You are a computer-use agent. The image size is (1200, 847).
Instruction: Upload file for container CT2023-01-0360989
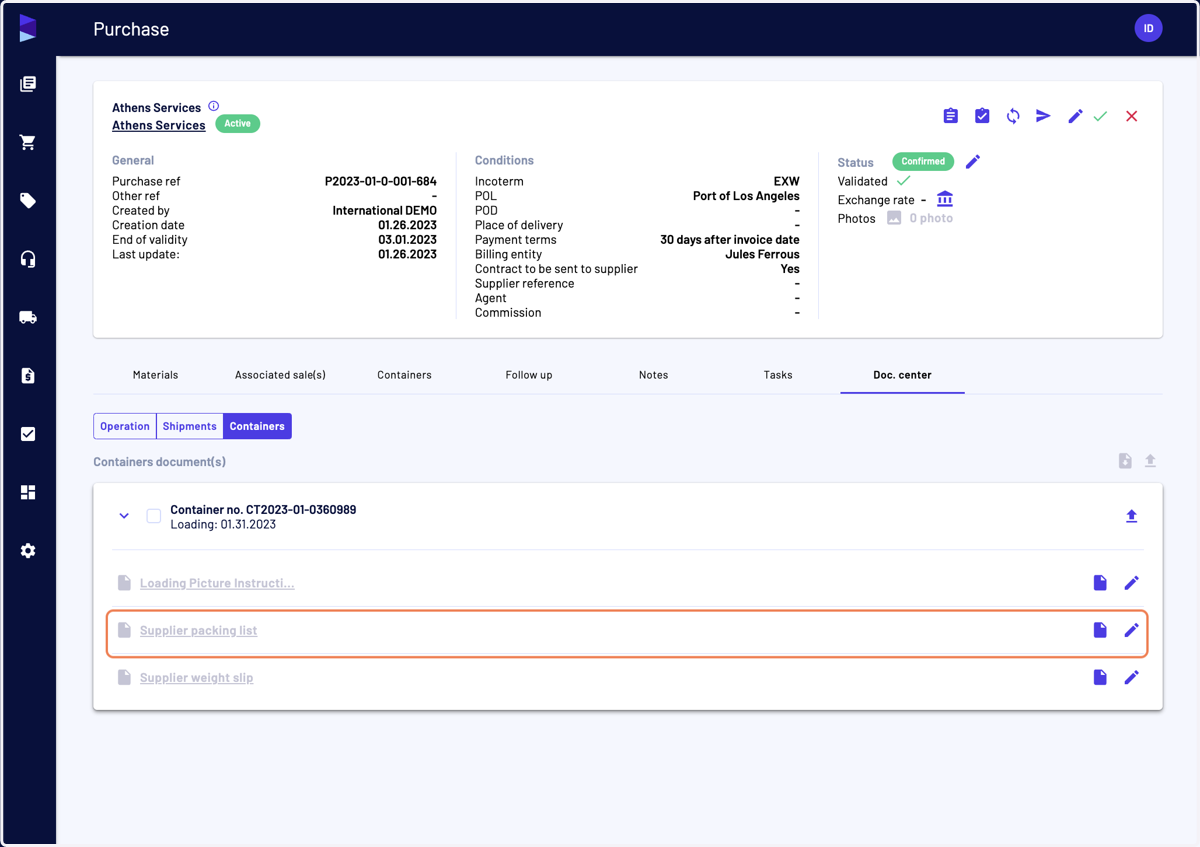click(1131, 516)
